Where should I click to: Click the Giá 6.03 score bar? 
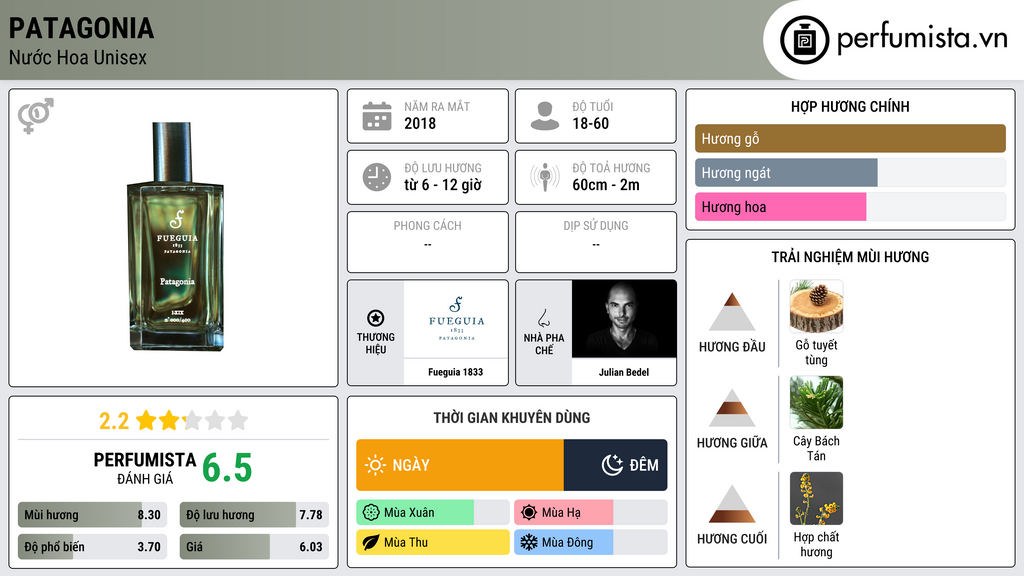pos(254,547)
